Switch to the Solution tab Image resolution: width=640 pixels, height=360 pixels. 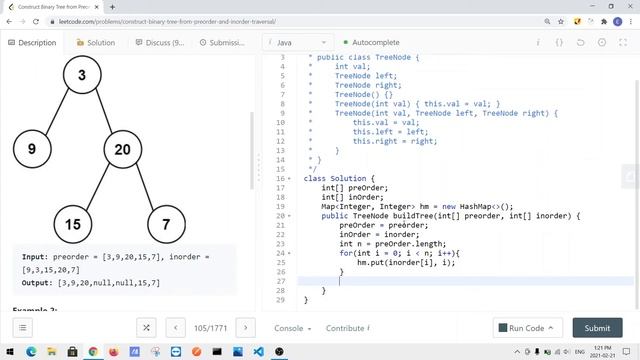(x=96, y=42)
